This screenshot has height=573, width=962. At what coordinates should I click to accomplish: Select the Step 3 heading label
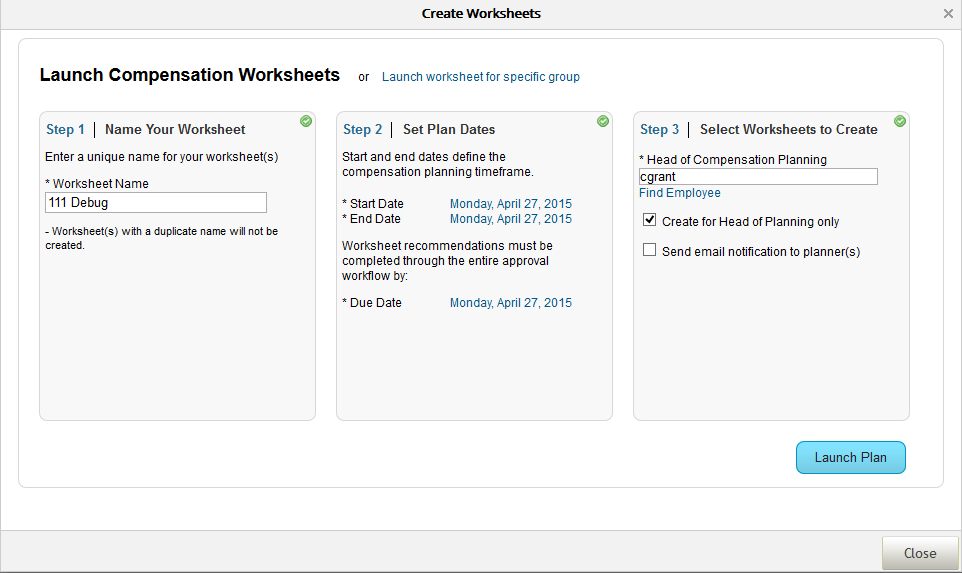click(660, 129)
